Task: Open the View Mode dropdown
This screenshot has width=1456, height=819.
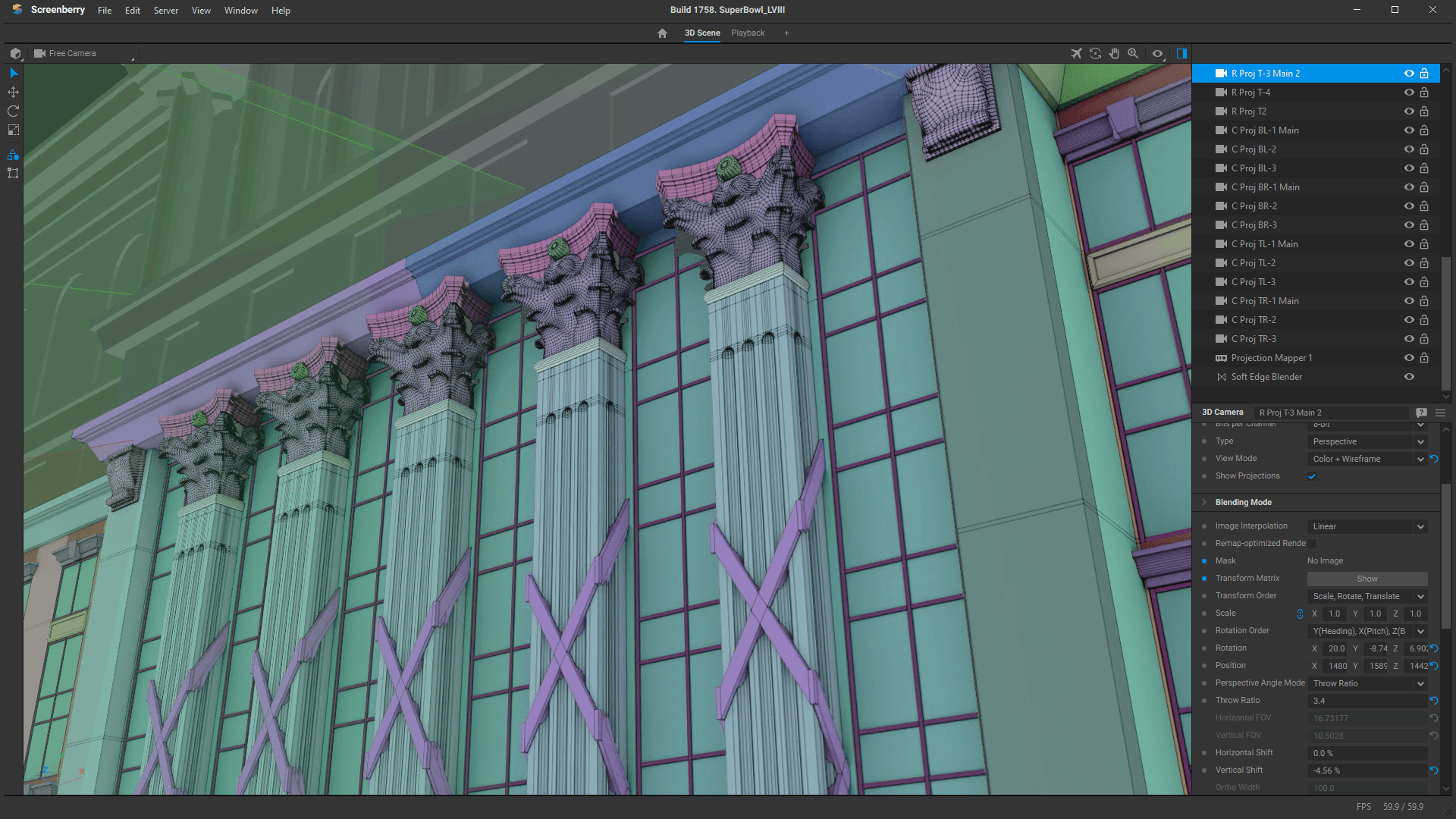Action: 1367,459
